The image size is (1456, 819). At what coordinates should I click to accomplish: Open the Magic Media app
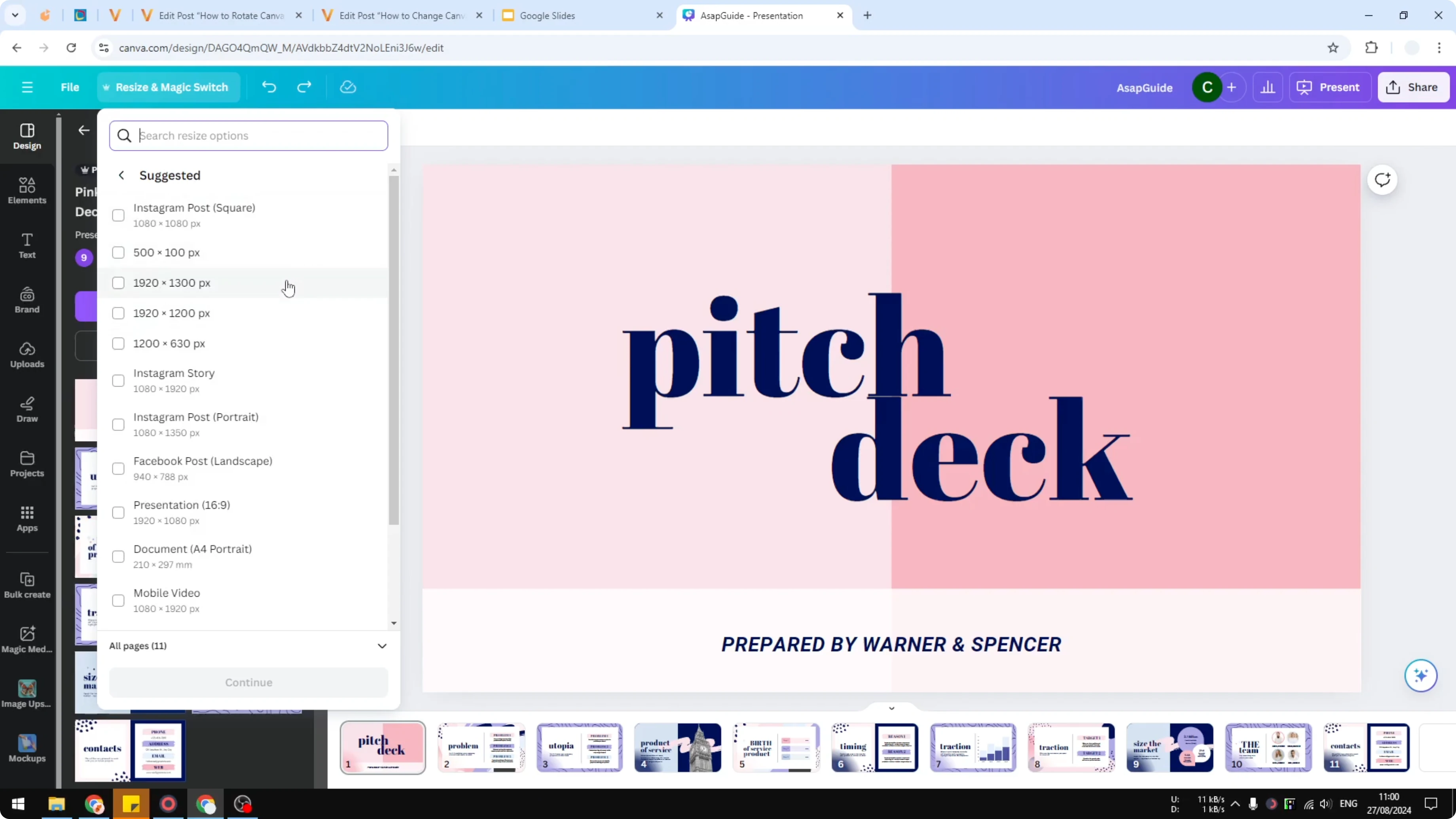pyautogui.click(x=27, y=640)
